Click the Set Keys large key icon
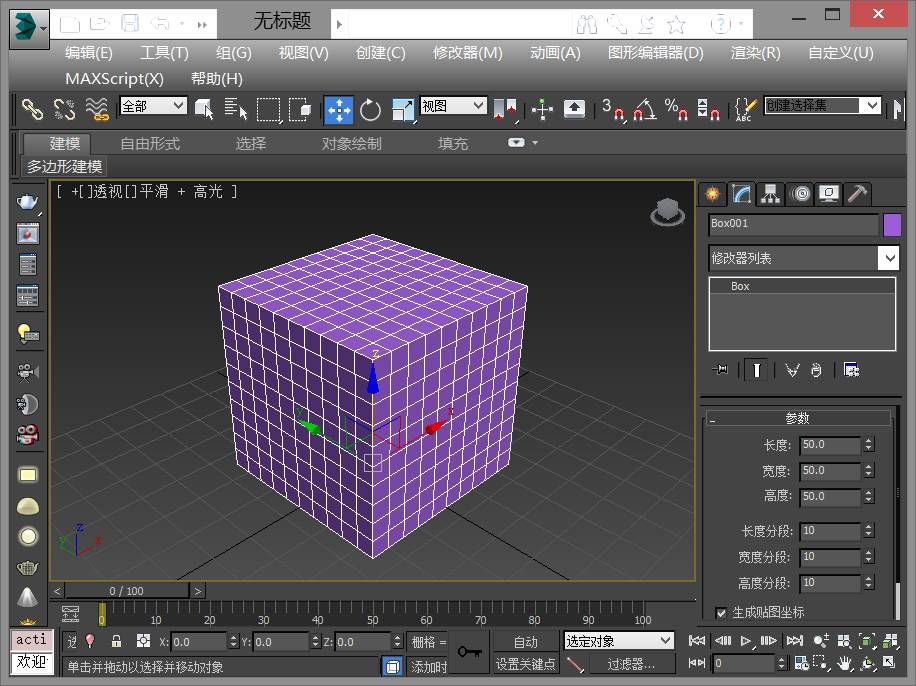916x686 pixels. 470,652
